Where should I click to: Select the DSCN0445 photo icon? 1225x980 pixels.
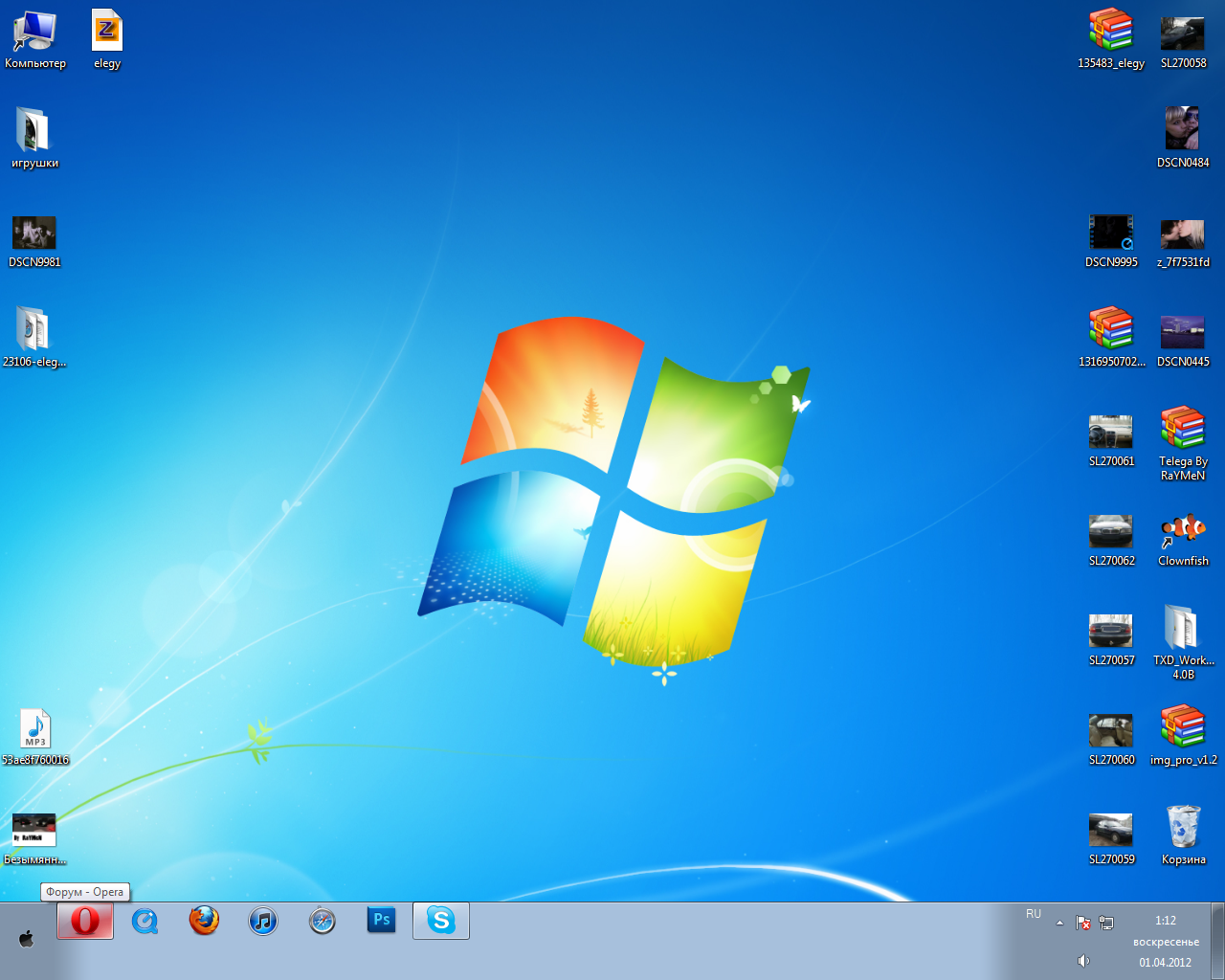1183,341
